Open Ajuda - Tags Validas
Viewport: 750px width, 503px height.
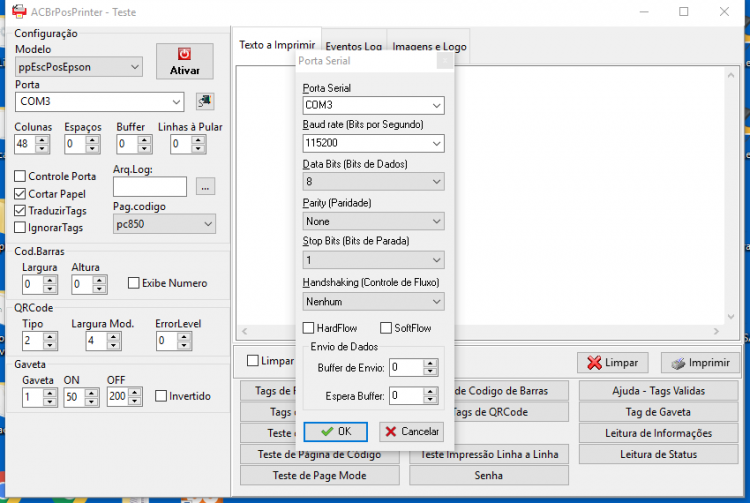pyautogui.click(x=658, y=391)
